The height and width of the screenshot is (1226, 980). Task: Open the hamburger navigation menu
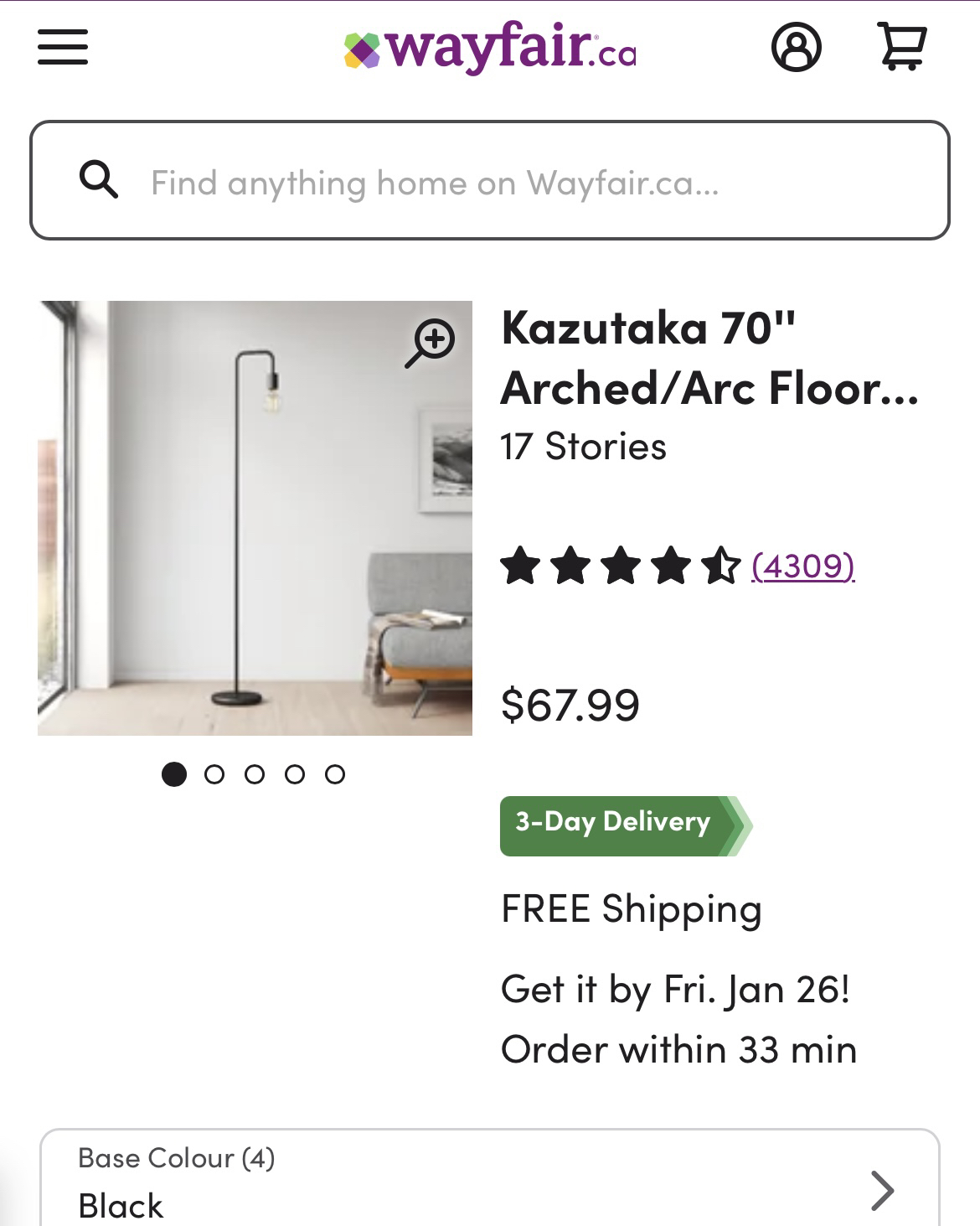tap(63, 47)
